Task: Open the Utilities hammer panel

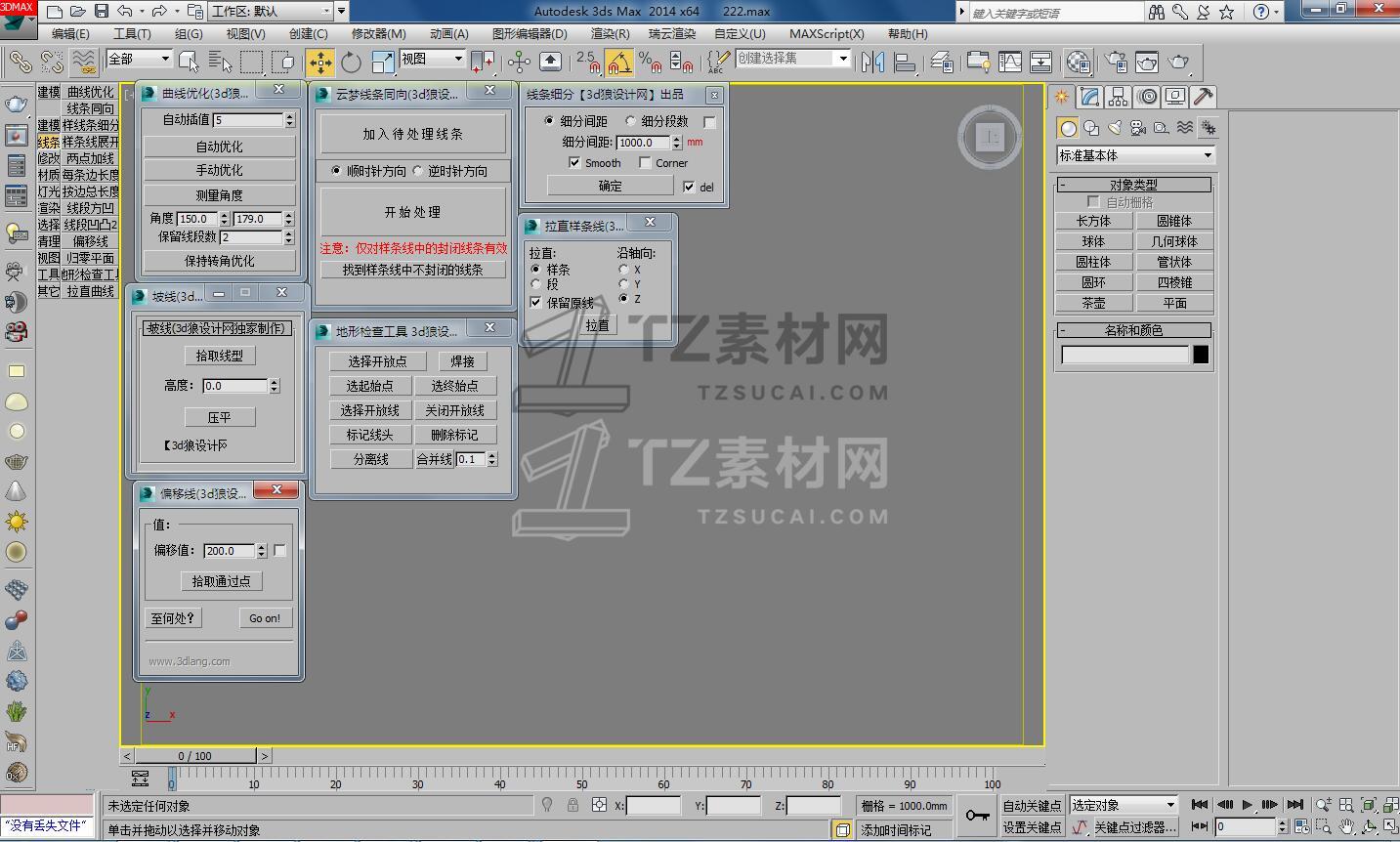Action: [1204, 97]
